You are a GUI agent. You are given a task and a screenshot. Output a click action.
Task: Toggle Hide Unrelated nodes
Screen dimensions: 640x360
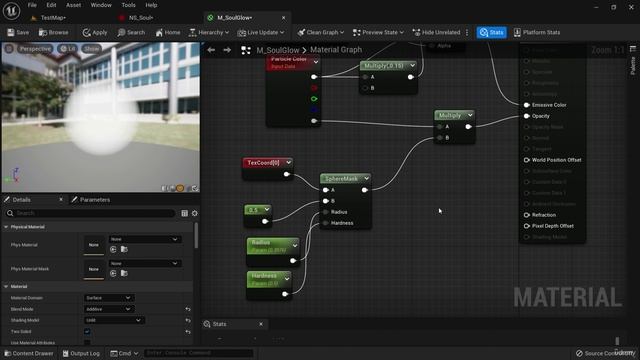click(436, 32)
